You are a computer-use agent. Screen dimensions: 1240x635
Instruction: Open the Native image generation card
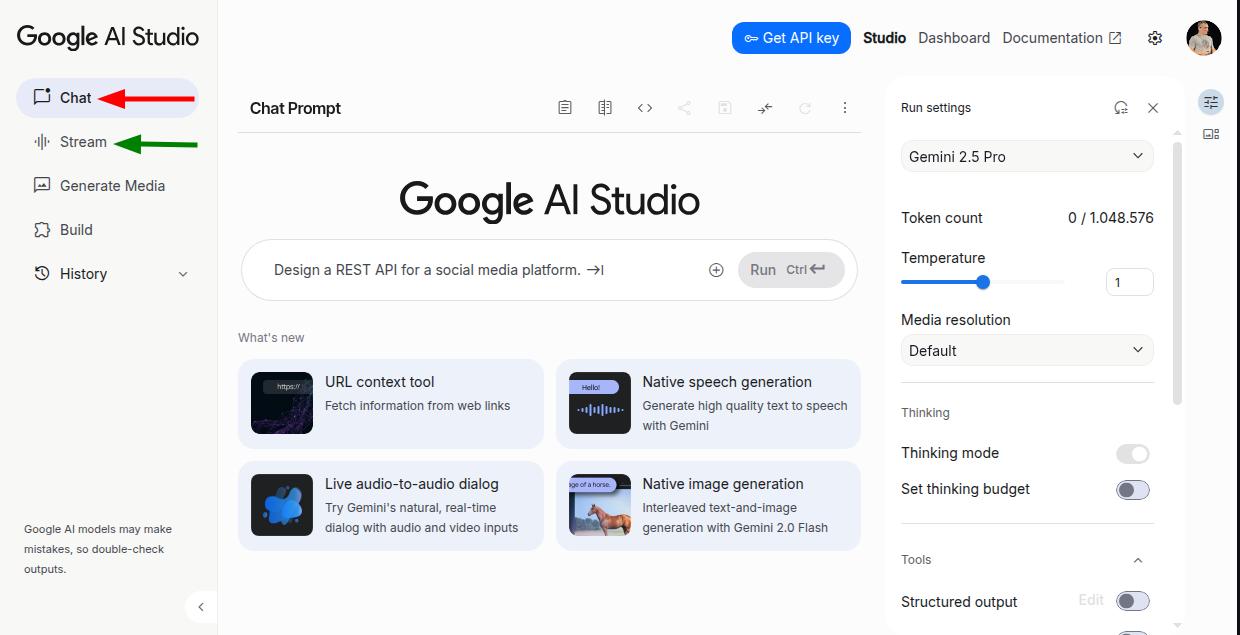[708, 506]
